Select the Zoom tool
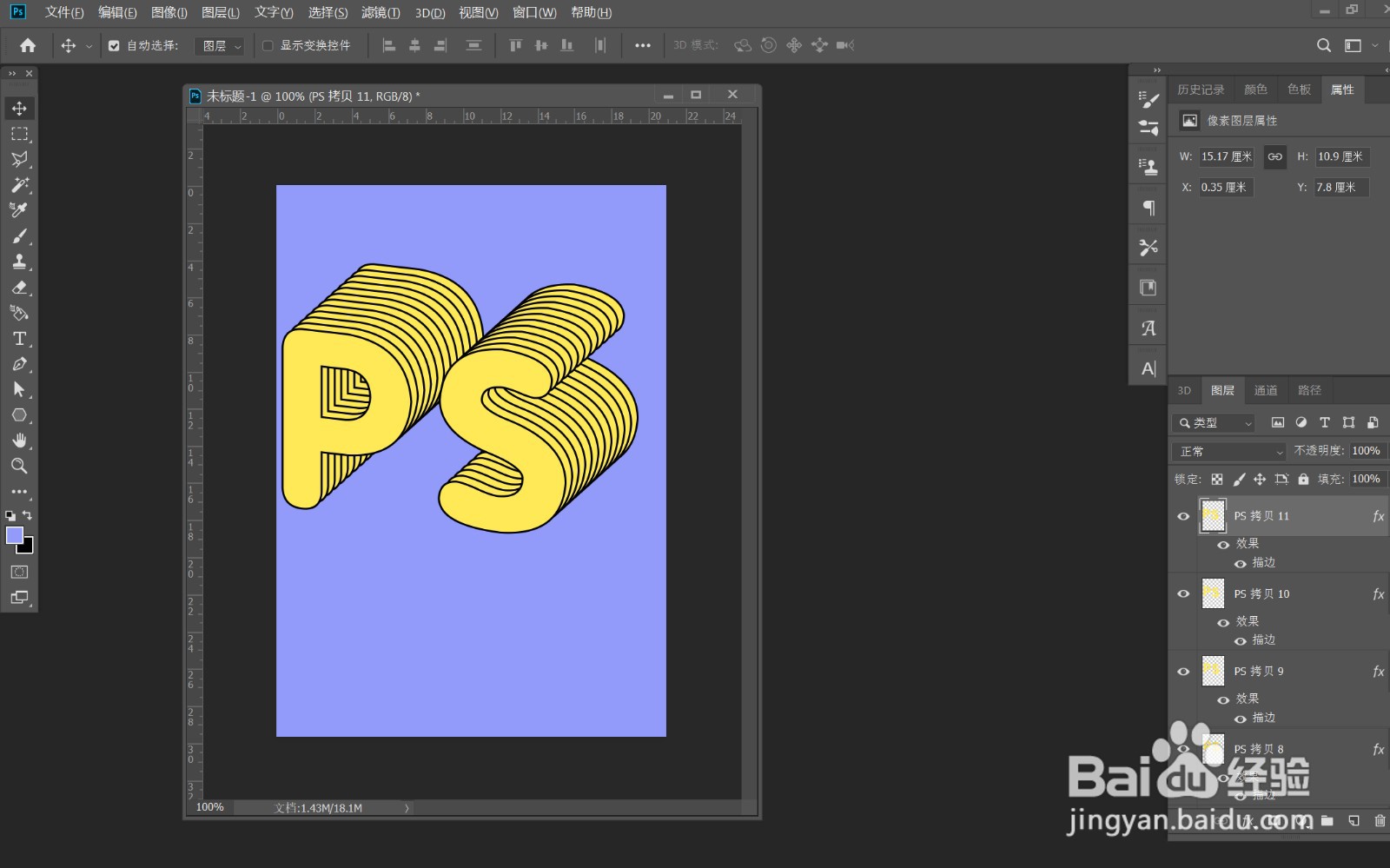1390x868 pixels. point(19,467)
